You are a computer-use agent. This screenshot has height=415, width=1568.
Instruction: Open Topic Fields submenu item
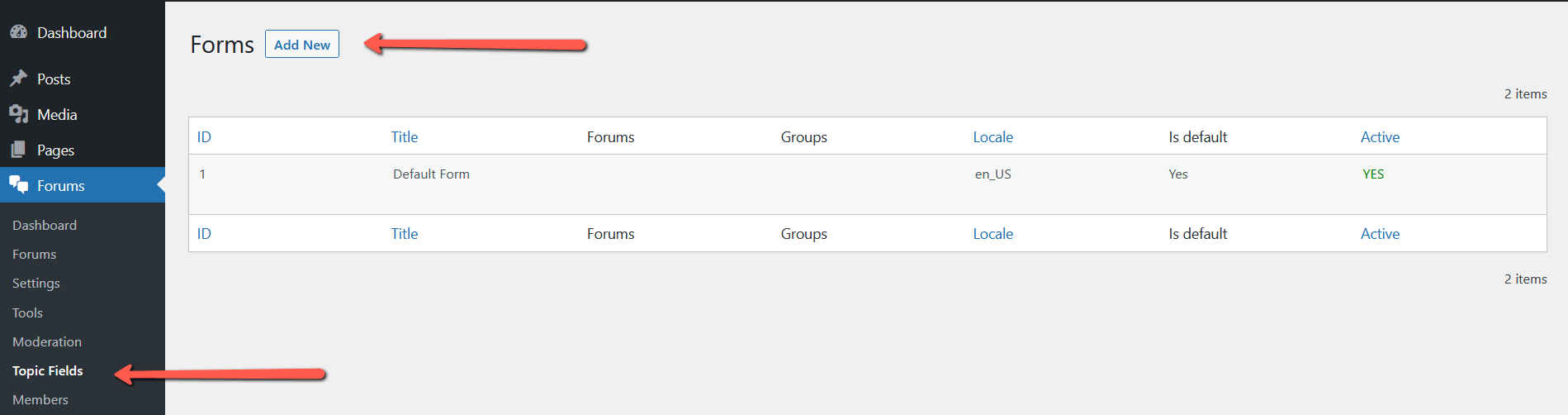pos(48,370)
